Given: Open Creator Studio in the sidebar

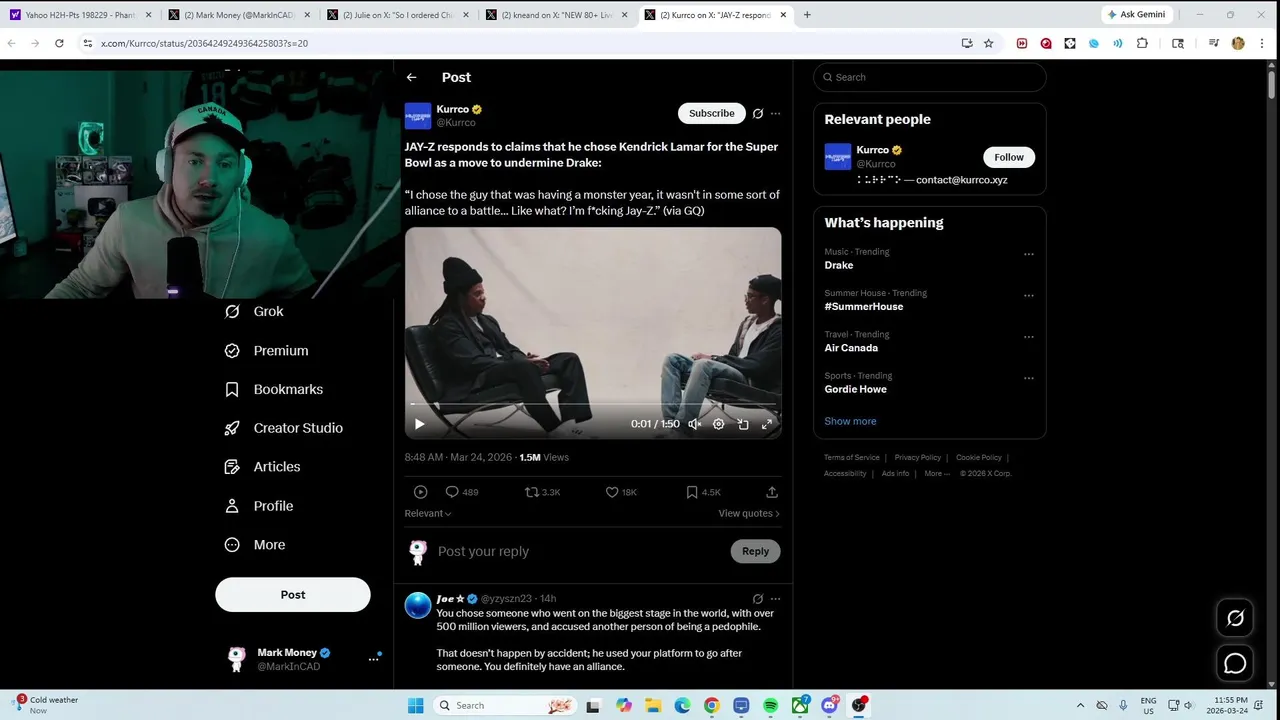Looking at the screenshot, I should pyautogui.click(x=283, y=428).
